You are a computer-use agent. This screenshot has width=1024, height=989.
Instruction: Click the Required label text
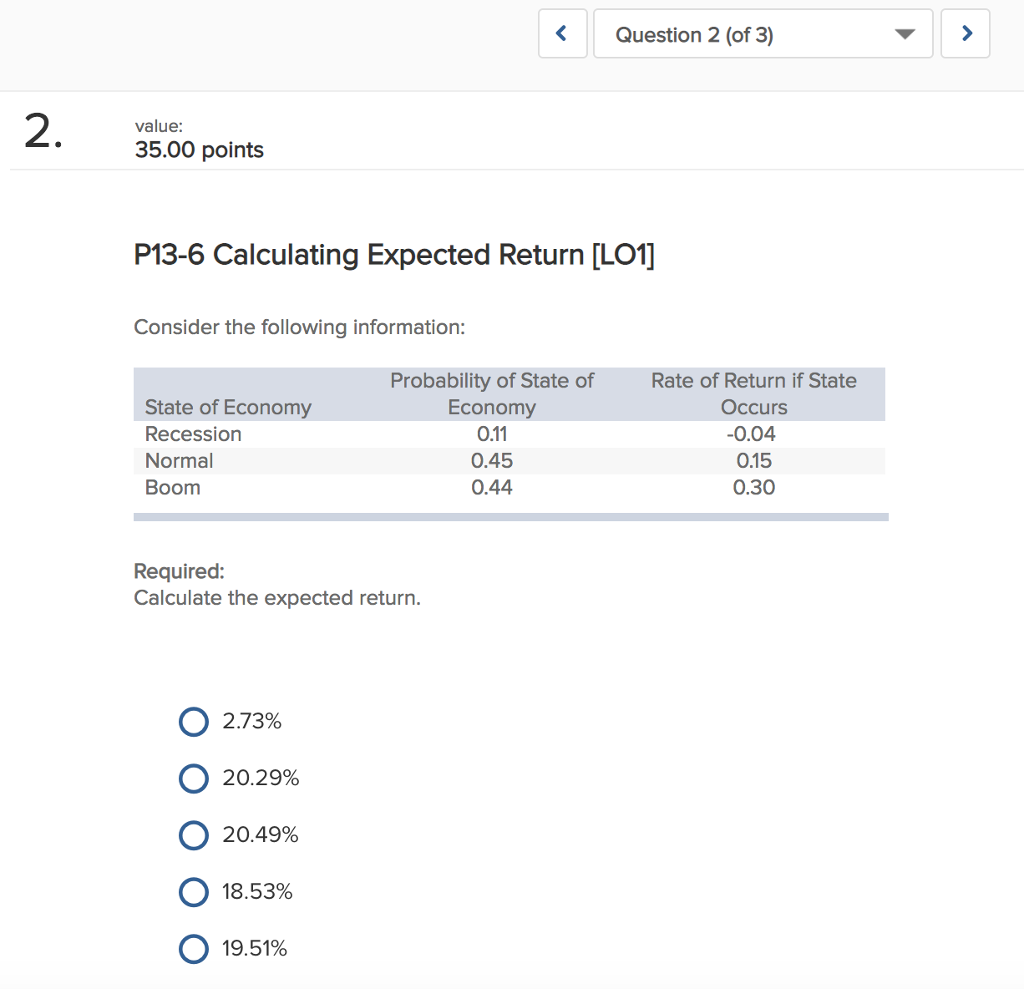(x=179, y=571)
